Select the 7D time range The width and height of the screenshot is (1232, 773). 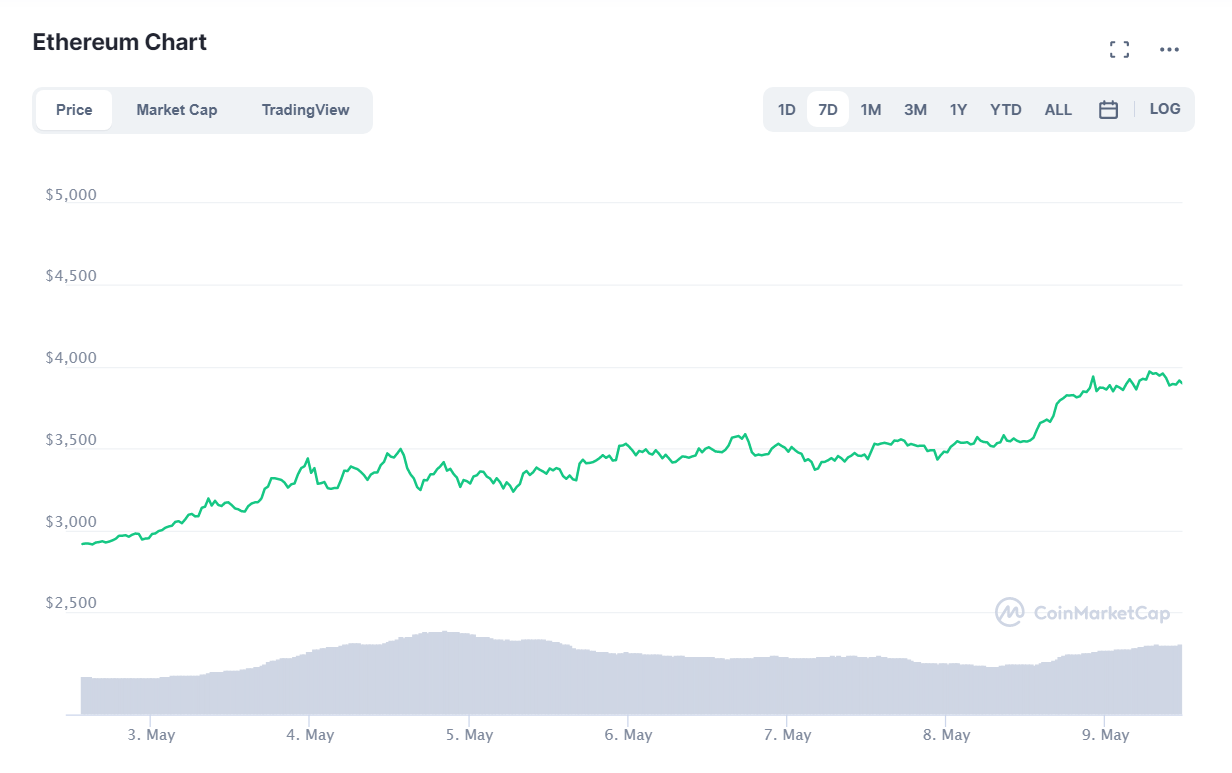coord(828,110)
